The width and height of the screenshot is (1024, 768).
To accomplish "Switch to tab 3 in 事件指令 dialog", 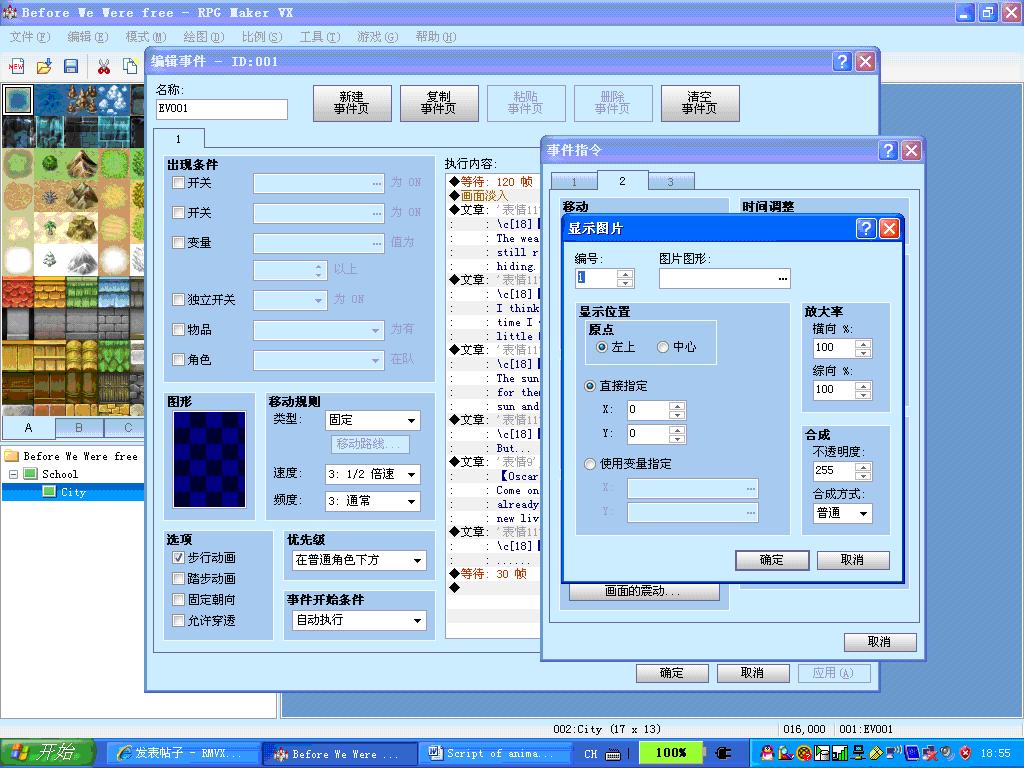I will [x=671, y=182].
